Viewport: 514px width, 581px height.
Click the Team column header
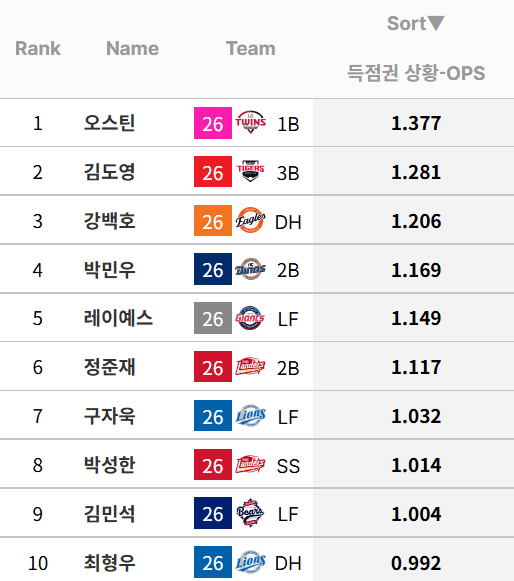click(251, 49)
